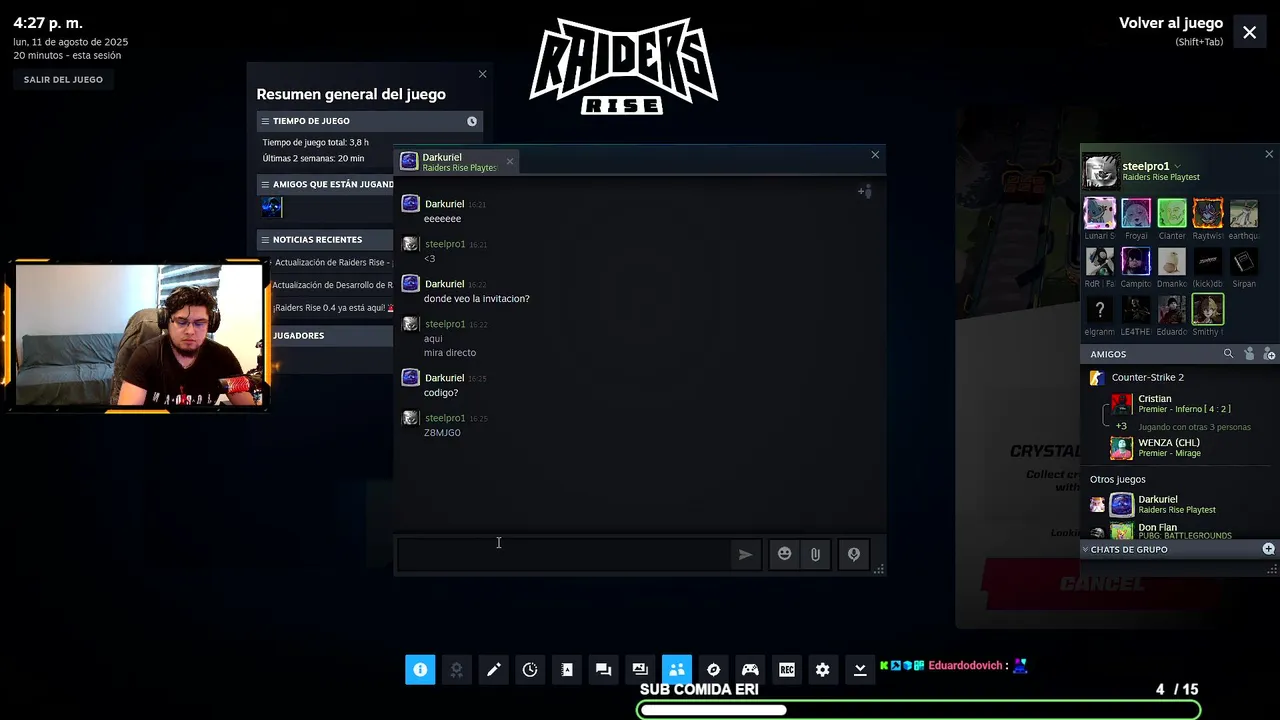
Task: Select Raytwist friend avatar
Action: (1208, 213)
